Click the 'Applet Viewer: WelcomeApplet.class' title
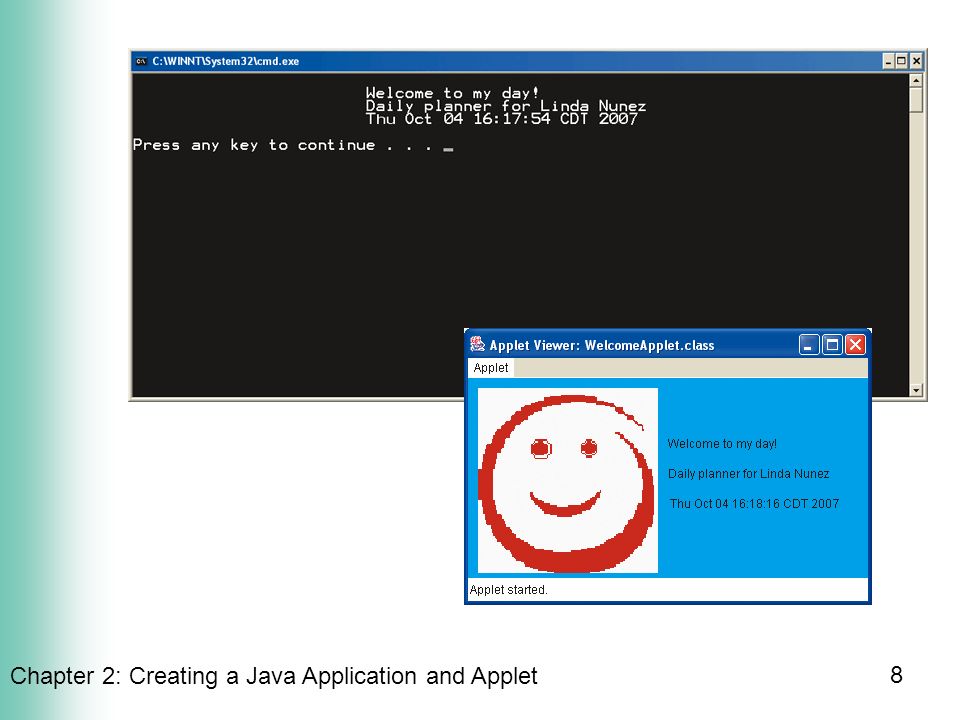 click(602, 345)
